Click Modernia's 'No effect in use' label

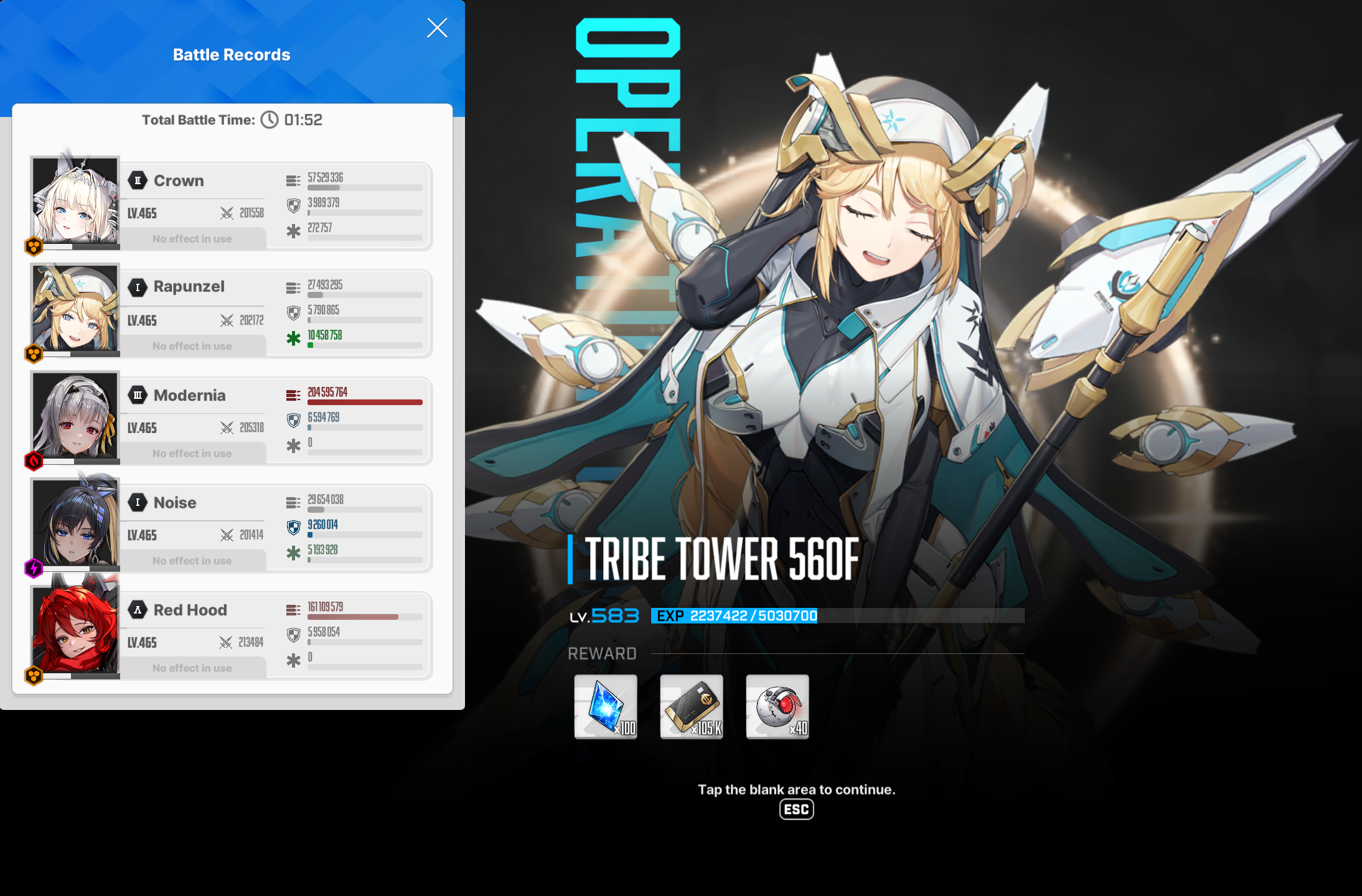[x=192, y=454]
